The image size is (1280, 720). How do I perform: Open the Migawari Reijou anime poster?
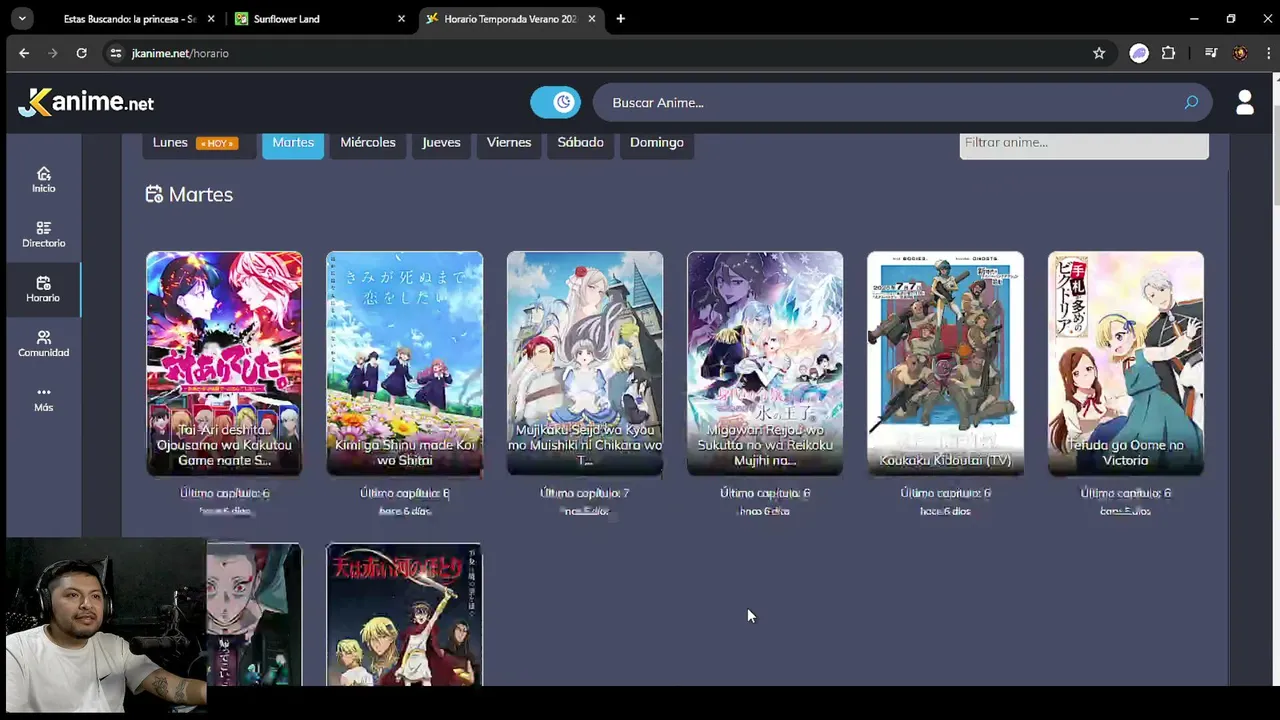point(765,363)
